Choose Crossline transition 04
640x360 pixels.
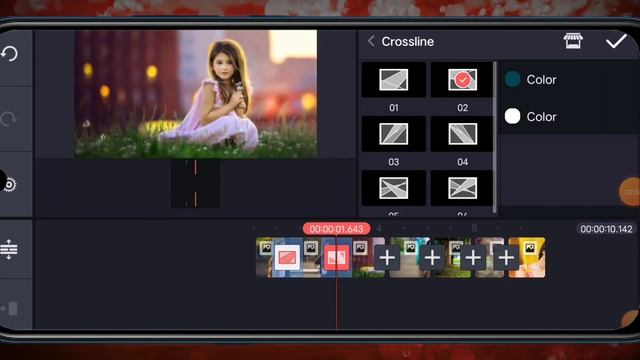pos(462,133)
